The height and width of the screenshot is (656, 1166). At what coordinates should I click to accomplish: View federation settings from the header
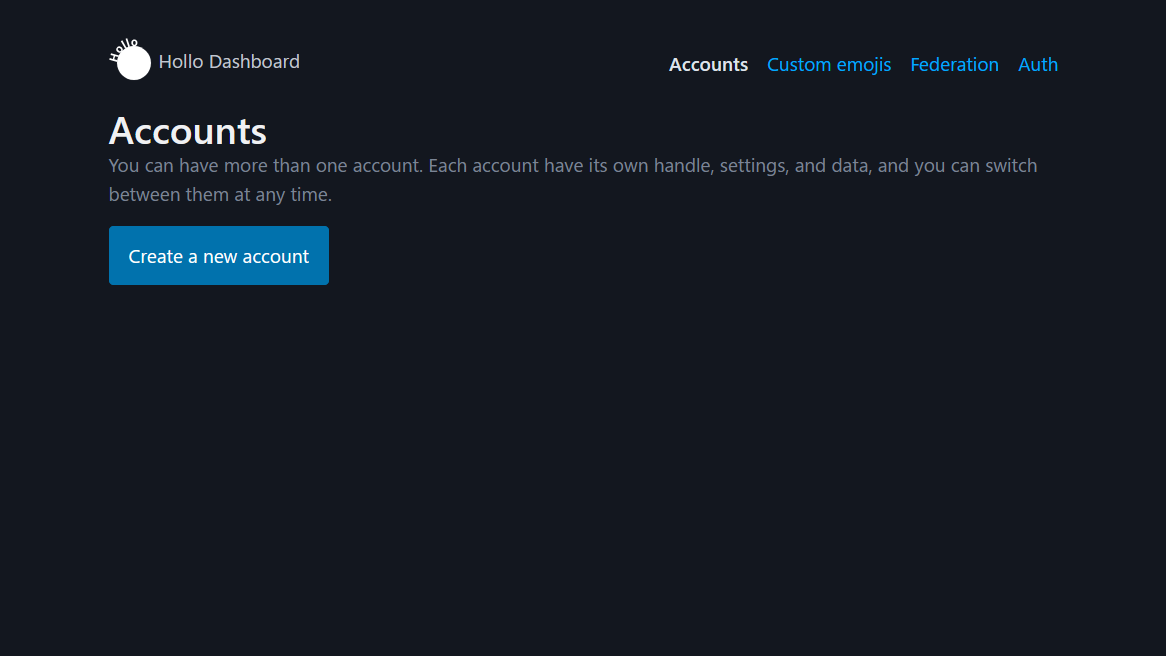coord(954,65)
